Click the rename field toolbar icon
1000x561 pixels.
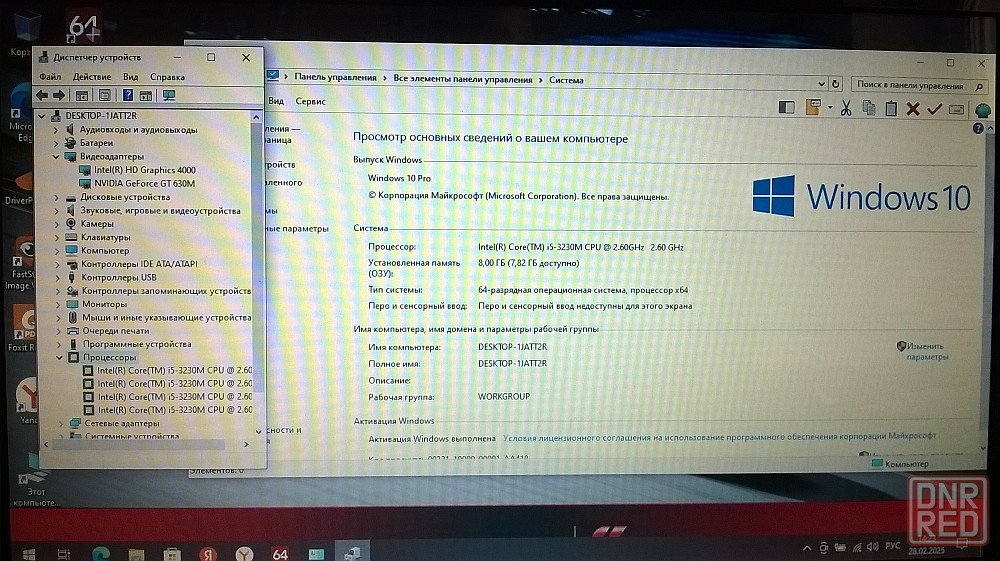pyautogui.click(x=956, y=110)
